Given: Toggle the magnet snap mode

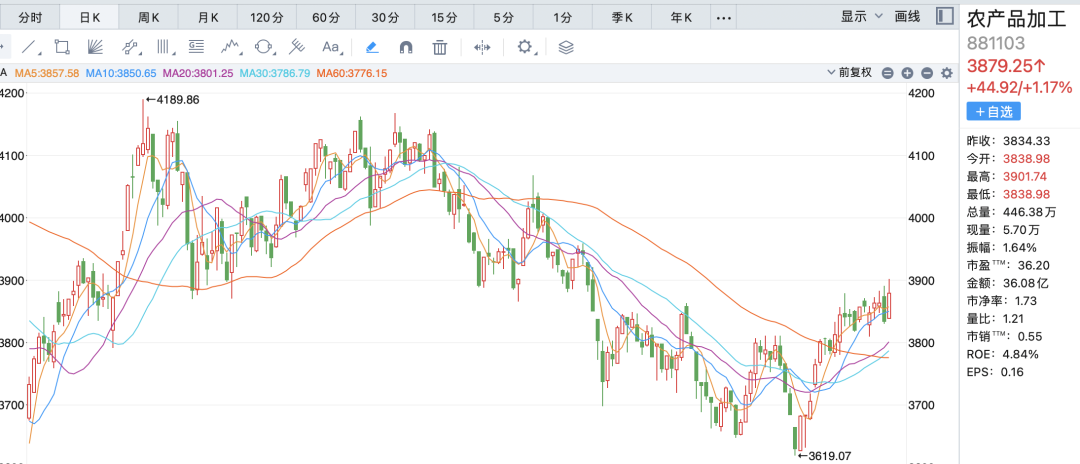Looking at the screenshot, I should click(406, 46).
